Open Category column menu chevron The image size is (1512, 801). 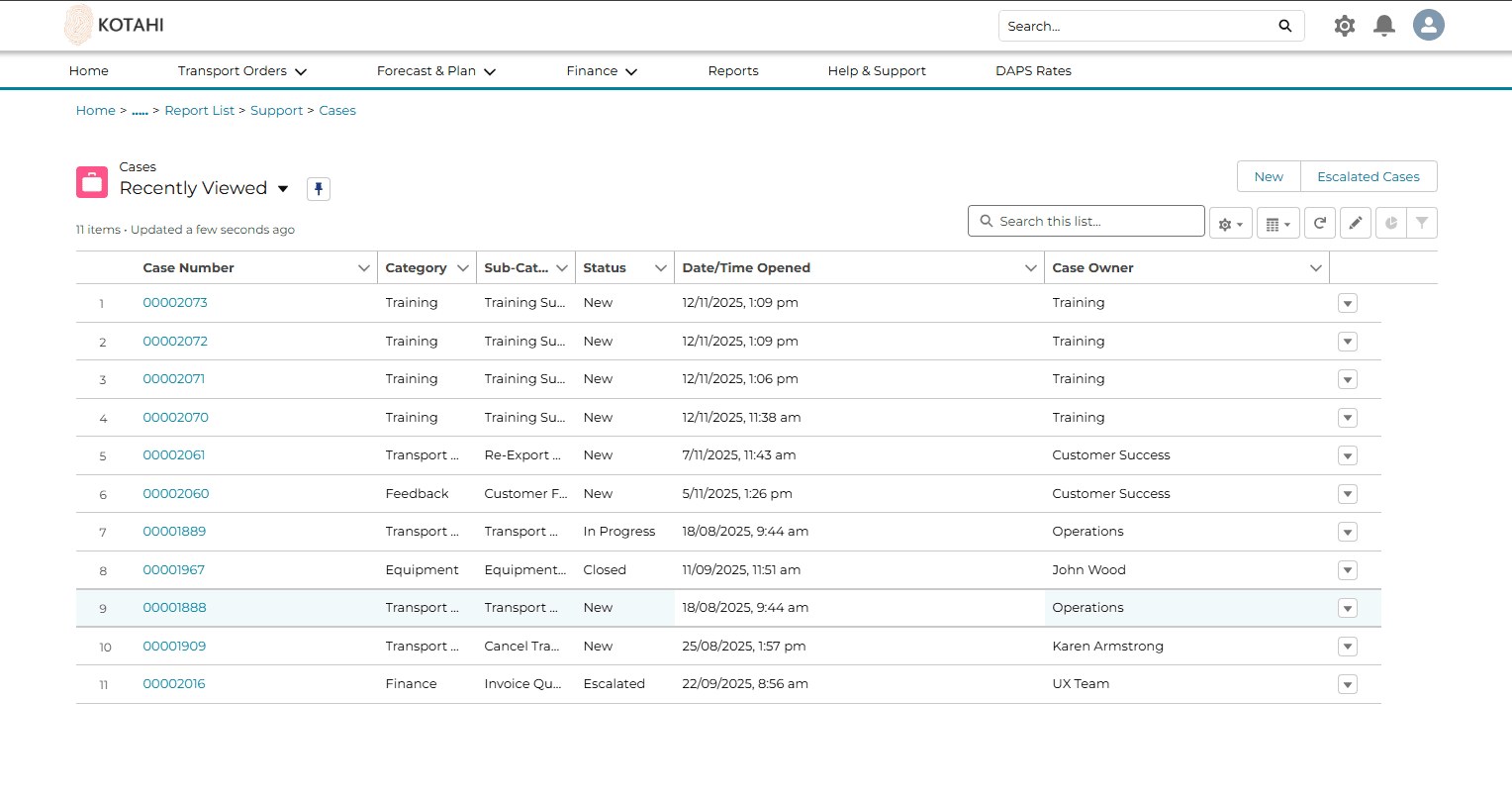pyautogui.click(x=462, y=268)
